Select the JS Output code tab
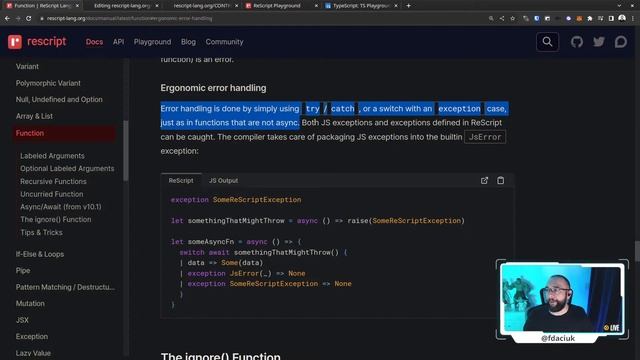 point(223,180)
